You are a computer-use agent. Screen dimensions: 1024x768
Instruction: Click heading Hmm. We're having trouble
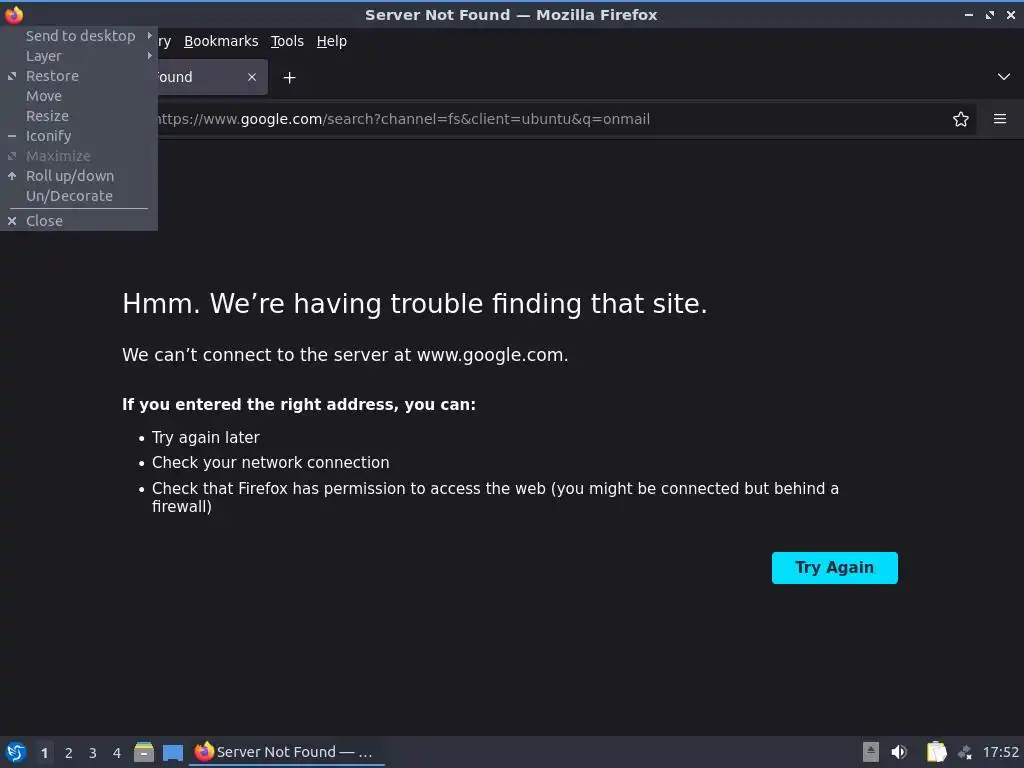click(415, 304)
